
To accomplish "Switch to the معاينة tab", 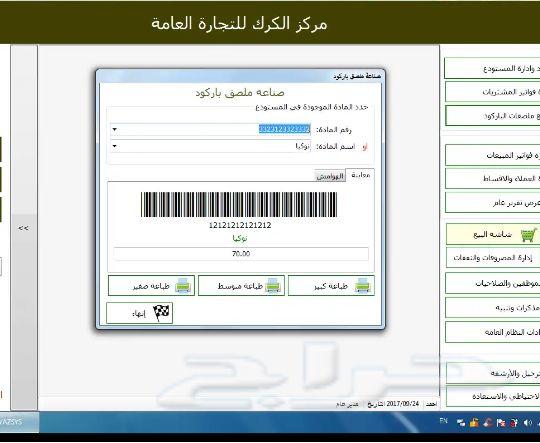I will point(360,175).
